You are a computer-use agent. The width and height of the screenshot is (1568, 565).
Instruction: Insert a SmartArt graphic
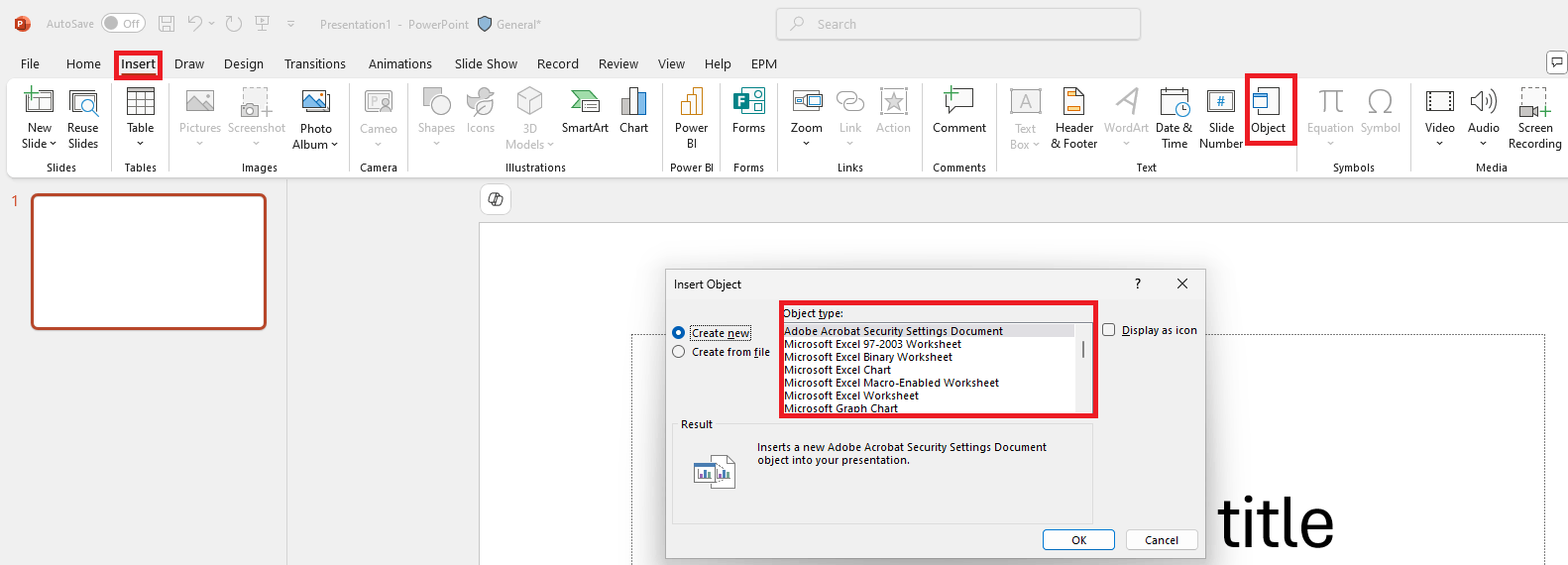[x=585, y=111]
